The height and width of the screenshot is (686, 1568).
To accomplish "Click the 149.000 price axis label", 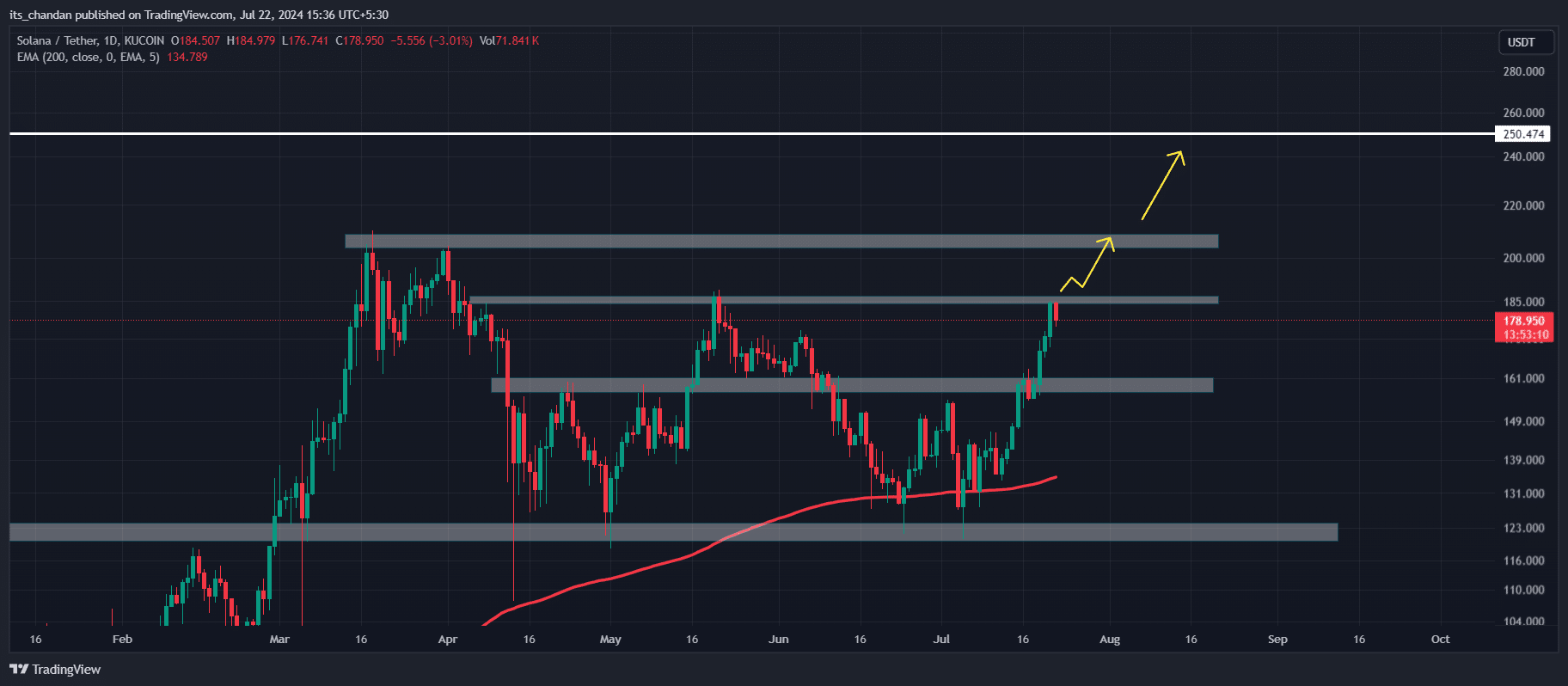I will (1523, 421).
